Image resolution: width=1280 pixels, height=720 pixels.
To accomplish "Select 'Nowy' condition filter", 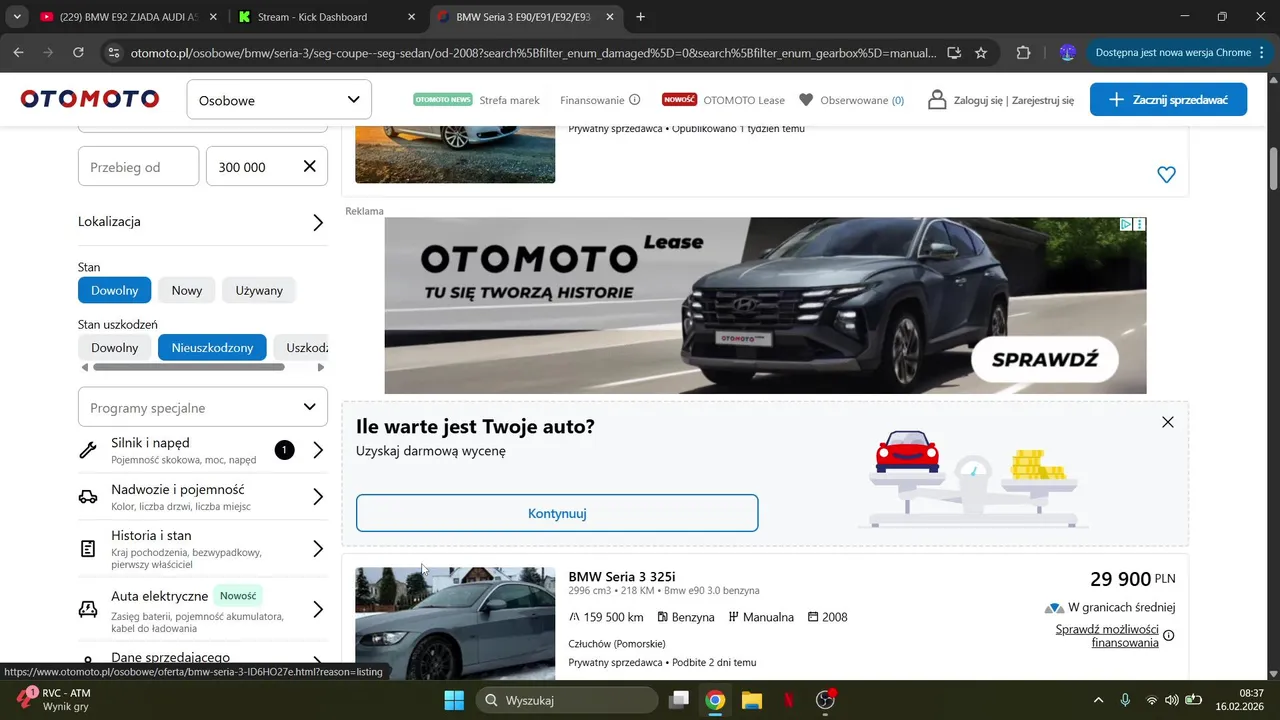I will [x=187, y=290].
